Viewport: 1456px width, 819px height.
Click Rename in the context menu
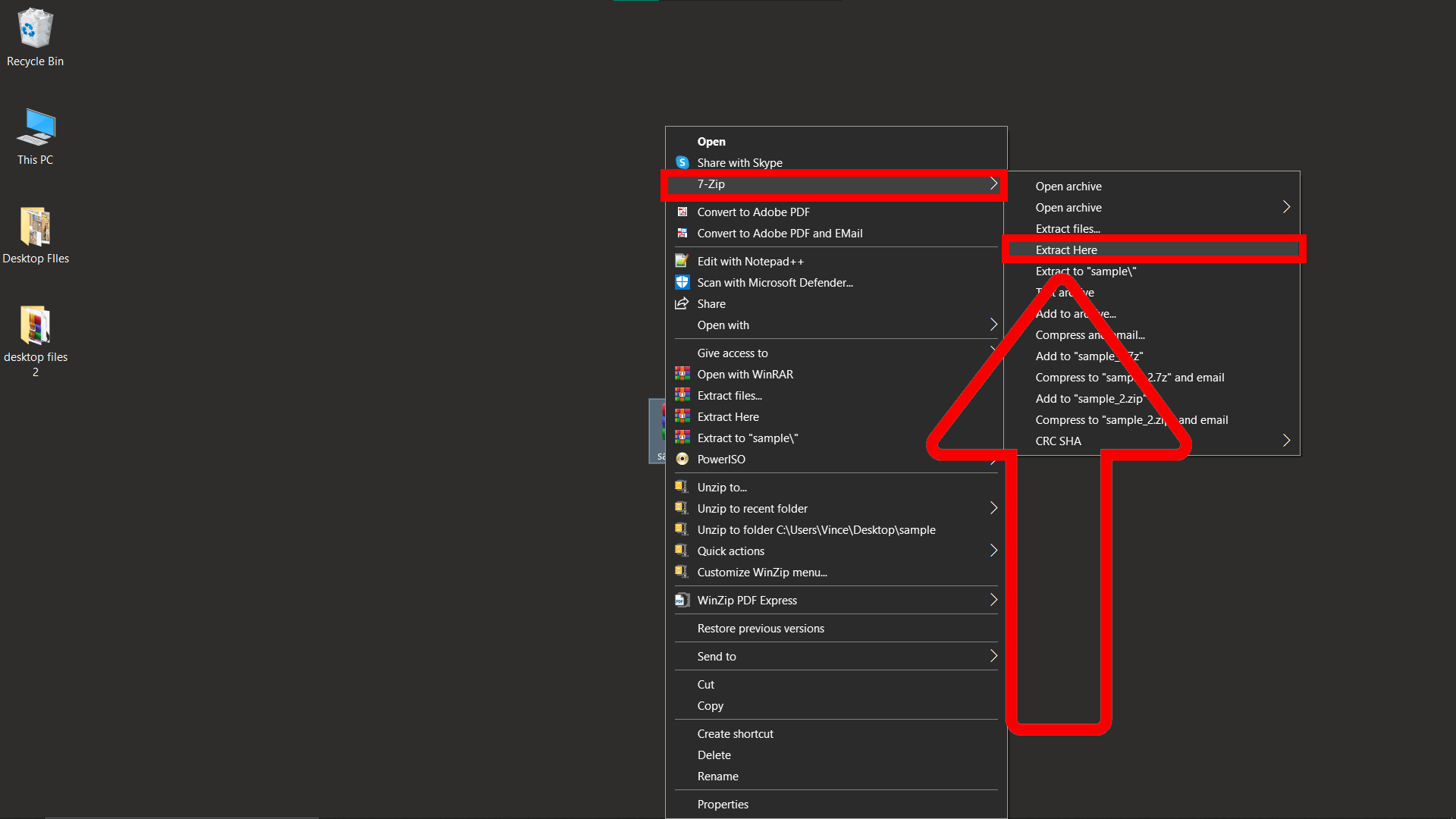pyautogui.click(x=717, y=776)
